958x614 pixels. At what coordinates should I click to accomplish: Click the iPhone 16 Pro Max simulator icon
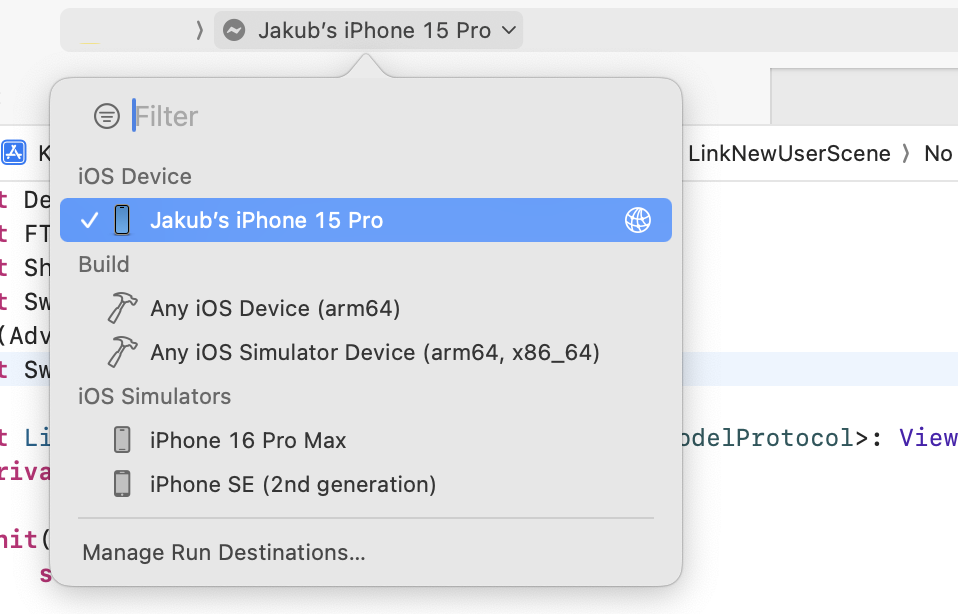(x=122, y=440)
